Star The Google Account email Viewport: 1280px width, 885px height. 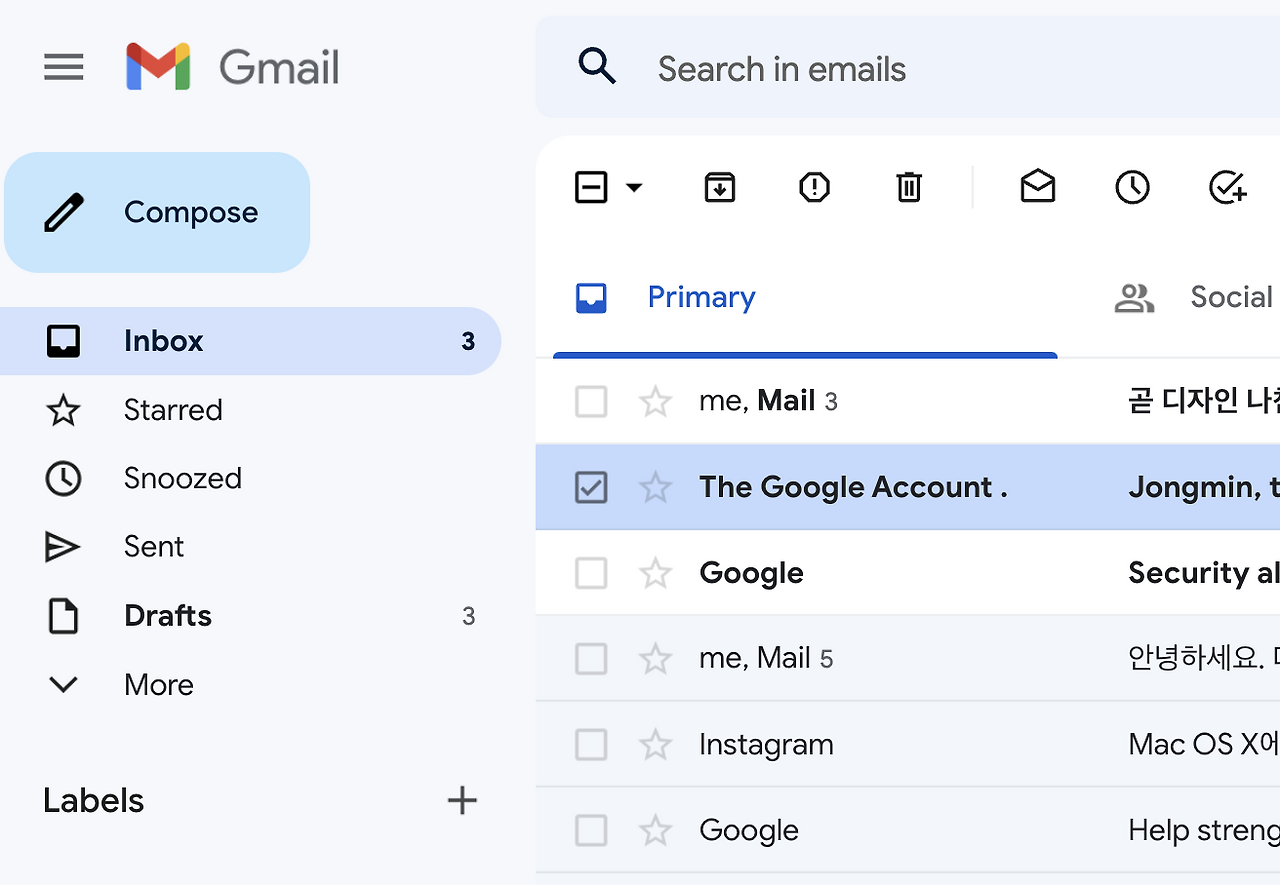click(655, 488)
